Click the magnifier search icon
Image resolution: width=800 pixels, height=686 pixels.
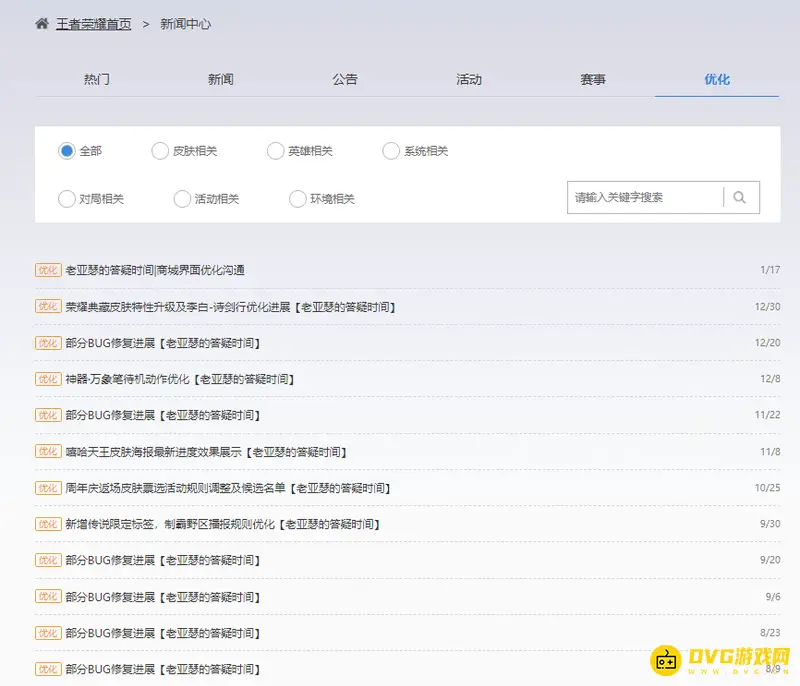pyautogui.click(x=740, y=197)
